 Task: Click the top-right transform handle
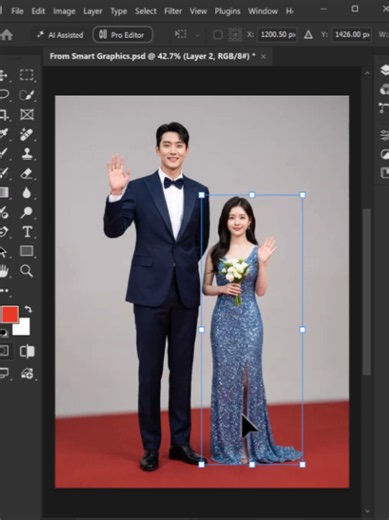[x=302, y=195]
